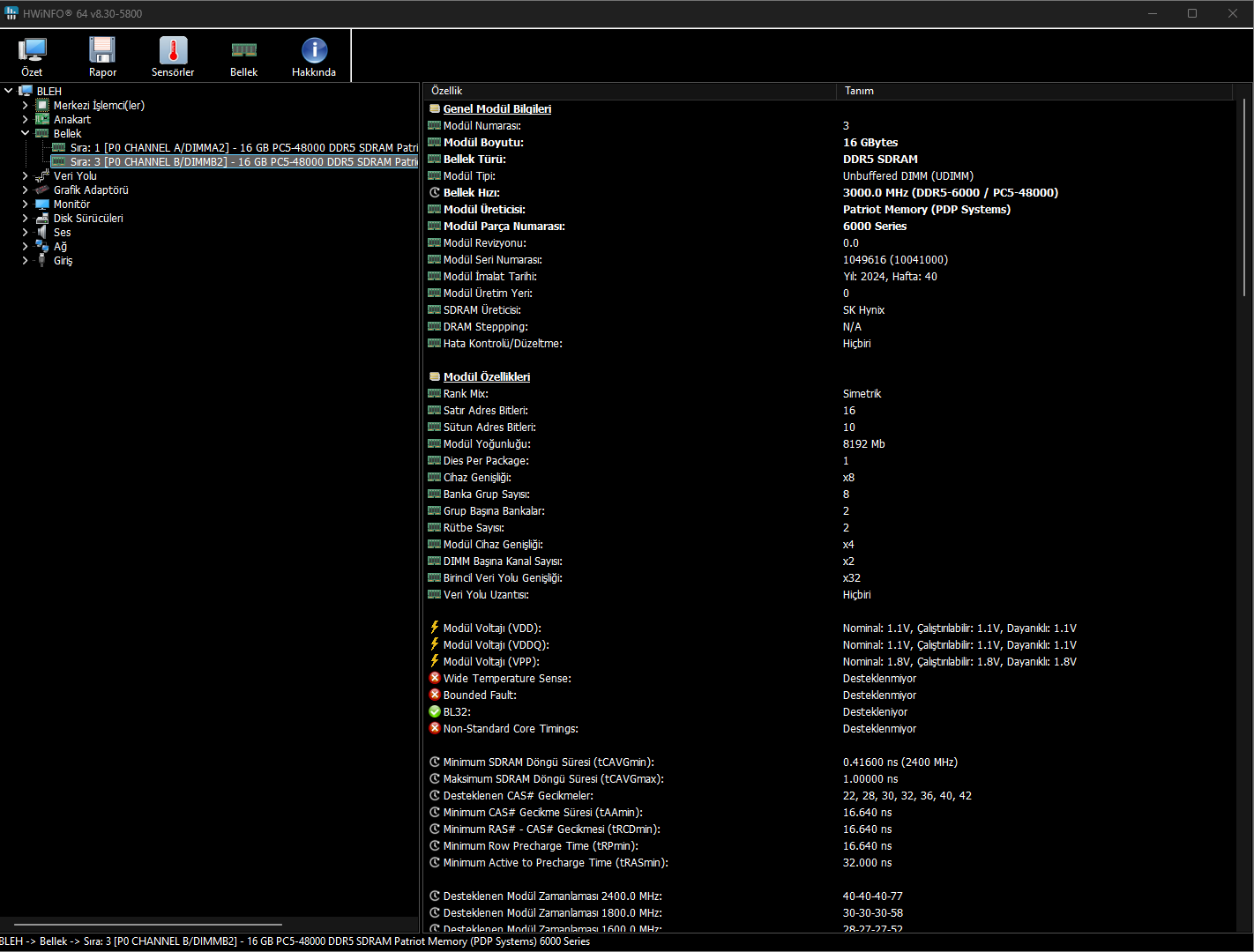The width and height of the screenshot is (1254, 952).
Task: Select the Rank Mix row label
Action: [466, 393]
